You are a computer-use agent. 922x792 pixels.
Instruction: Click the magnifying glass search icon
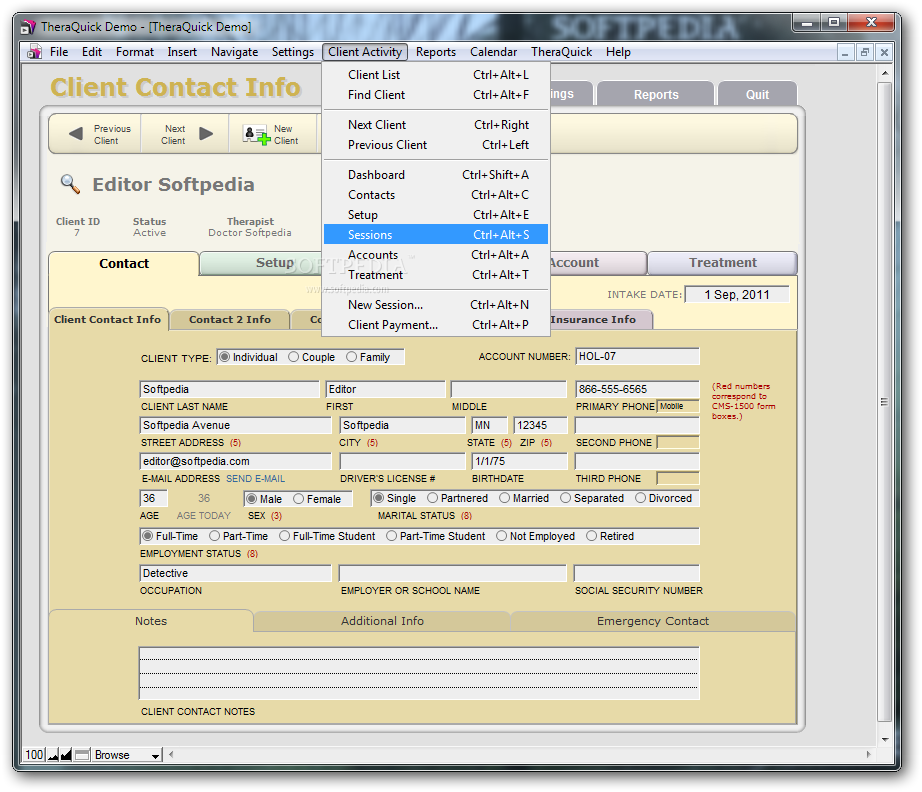coord(70,184)
